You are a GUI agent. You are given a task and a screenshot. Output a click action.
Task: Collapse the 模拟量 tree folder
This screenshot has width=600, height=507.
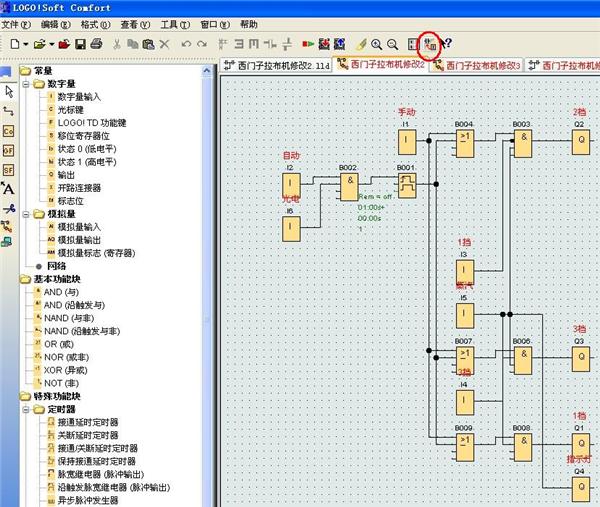pyautogui.click(x=26, y=214)
